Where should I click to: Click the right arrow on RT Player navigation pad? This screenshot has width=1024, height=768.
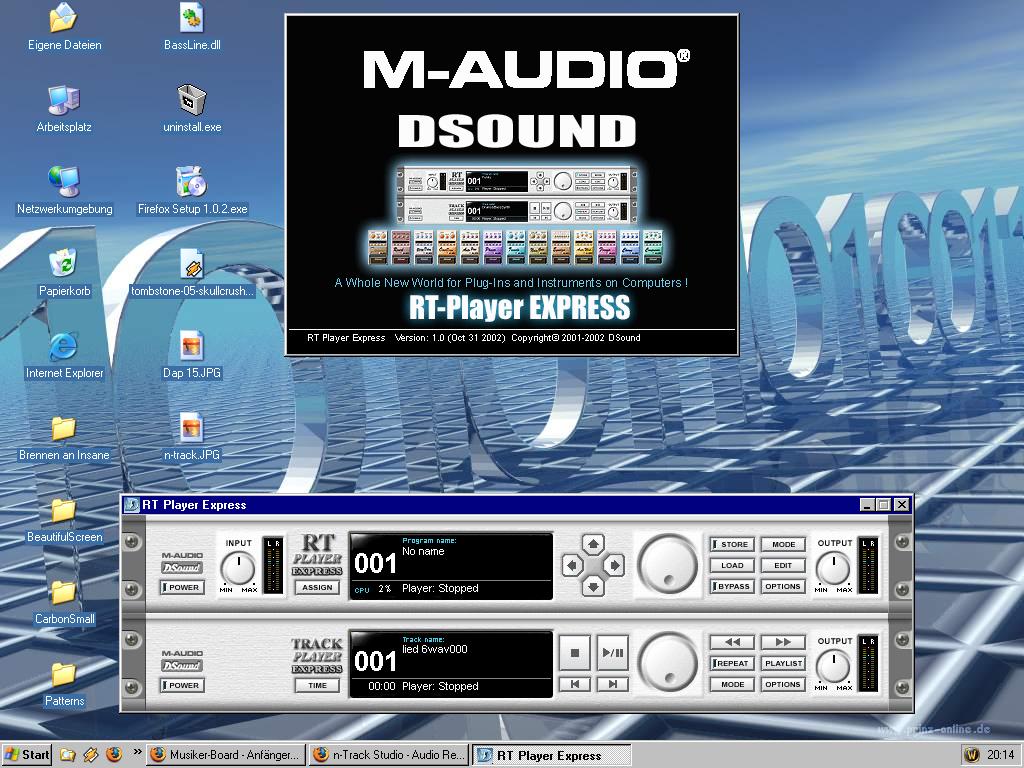[615, 565]
